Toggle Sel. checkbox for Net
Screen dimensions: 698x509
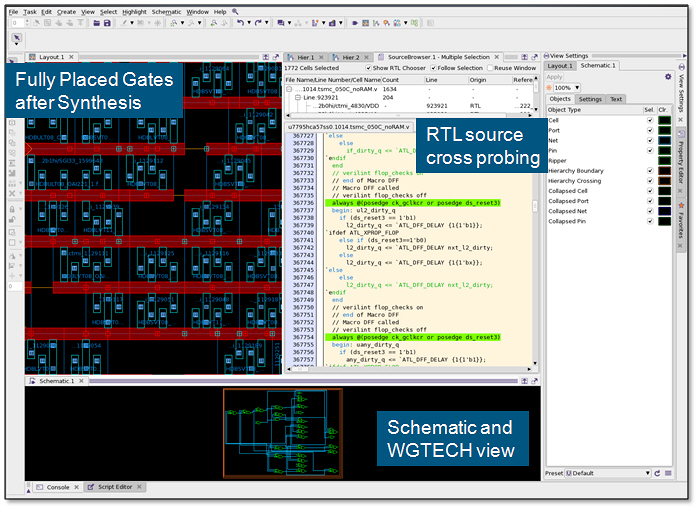650,140
